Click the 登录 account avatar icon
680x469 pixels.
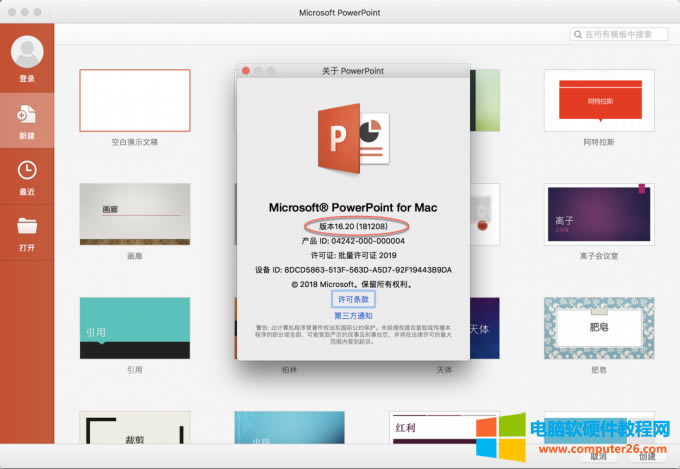click(27, 52)
